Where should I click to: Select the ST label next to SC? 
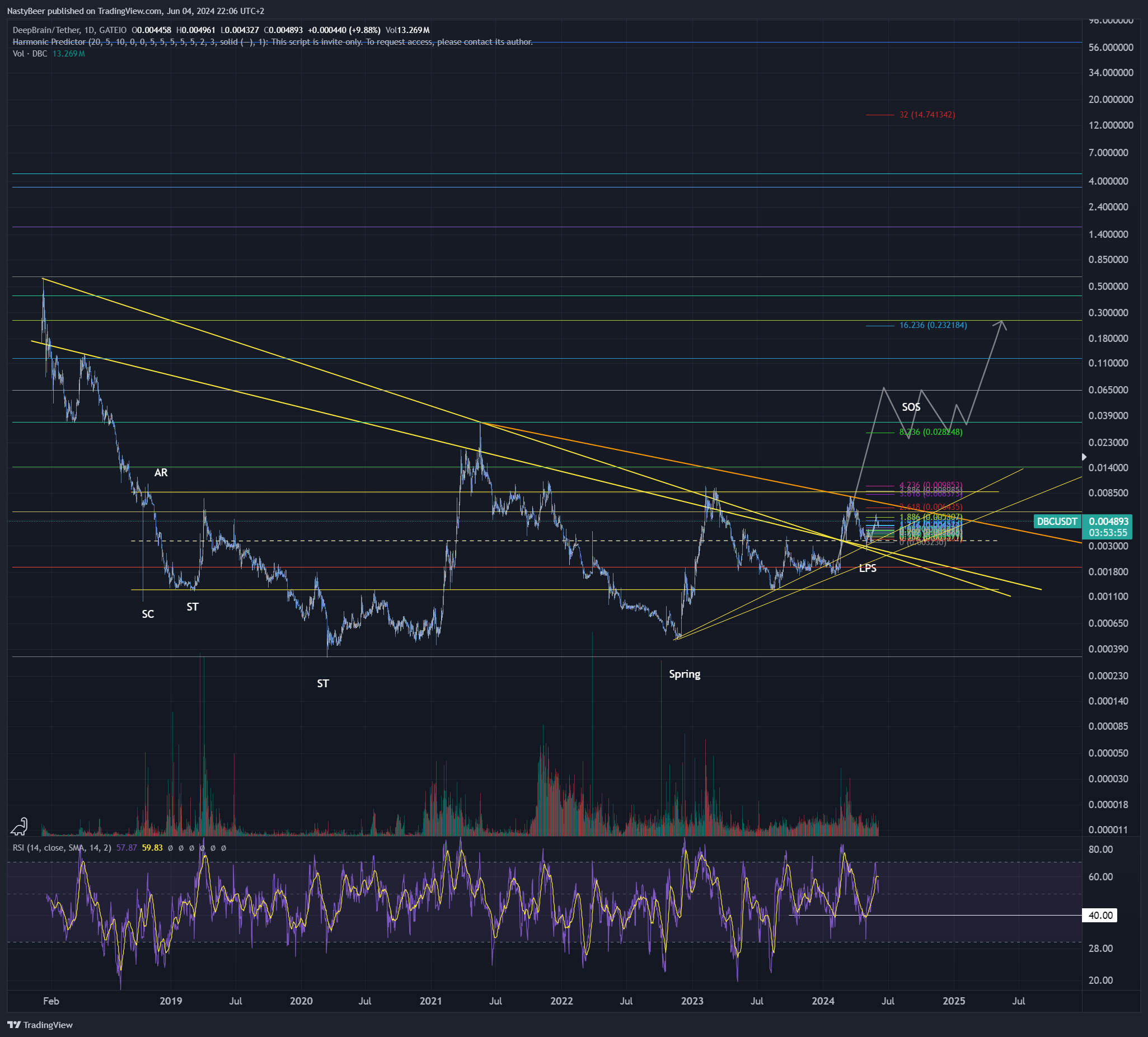click(x=193, y=607)
